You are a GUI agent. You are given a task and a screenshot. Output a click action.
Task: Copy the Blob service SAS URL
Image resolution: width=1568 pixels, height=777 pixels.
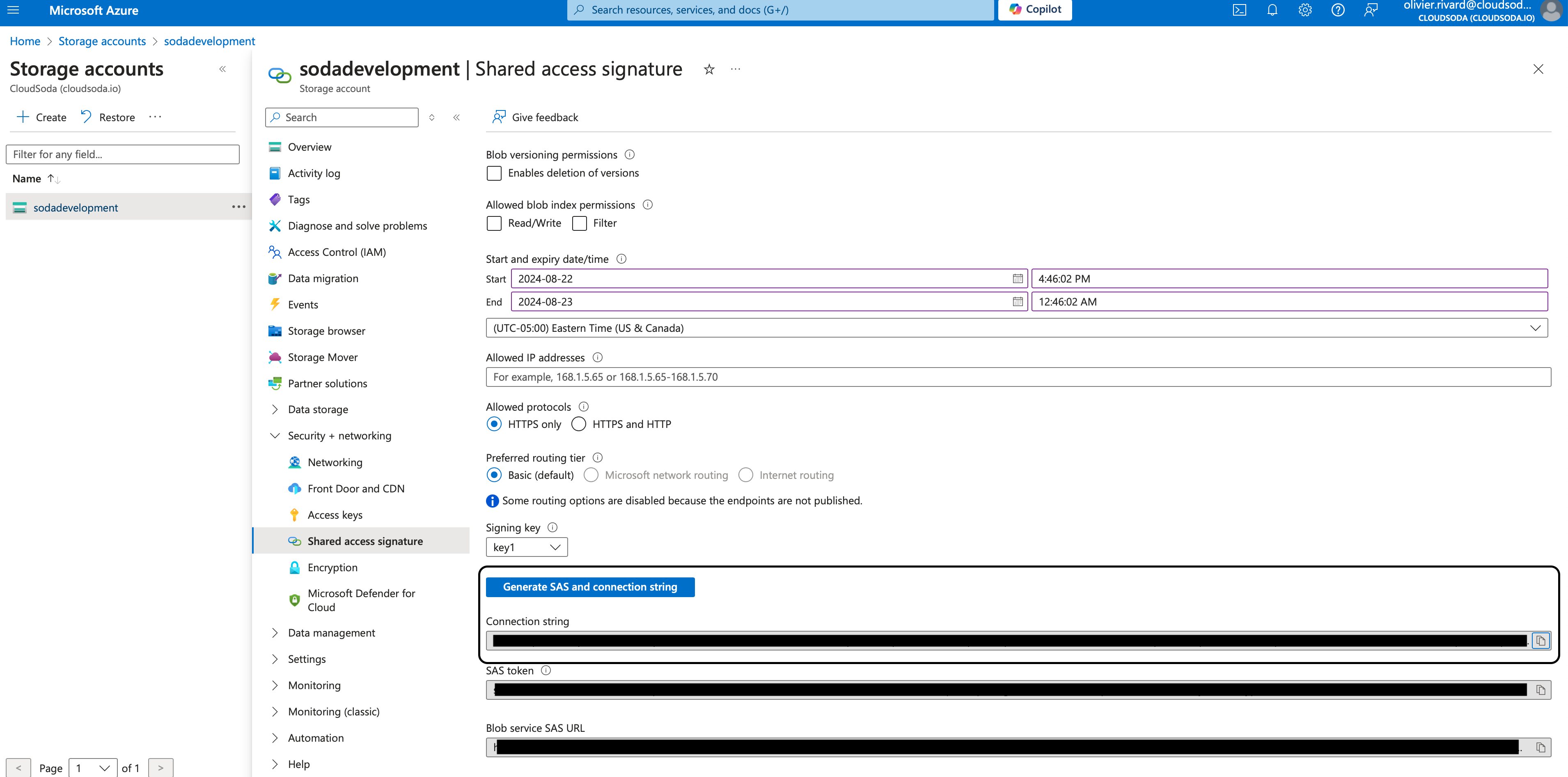coord(1540,747)
